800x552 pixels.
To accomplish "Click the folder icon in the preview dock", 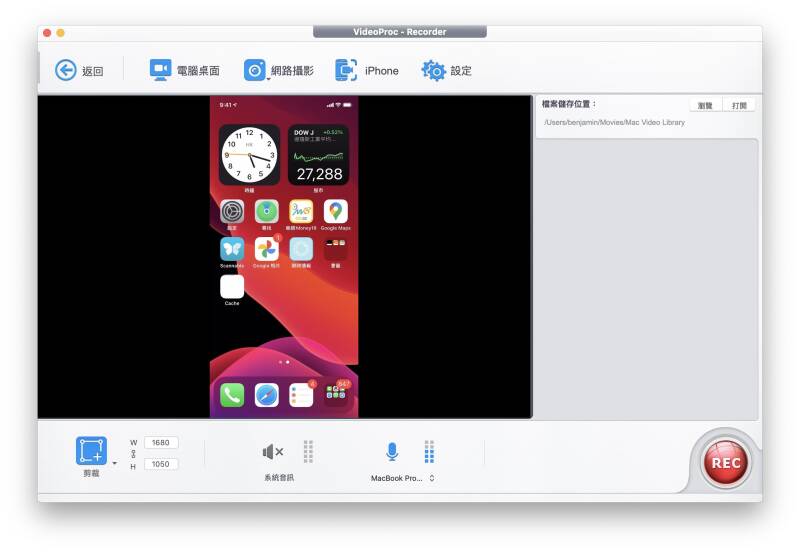I will click(336, 395).
